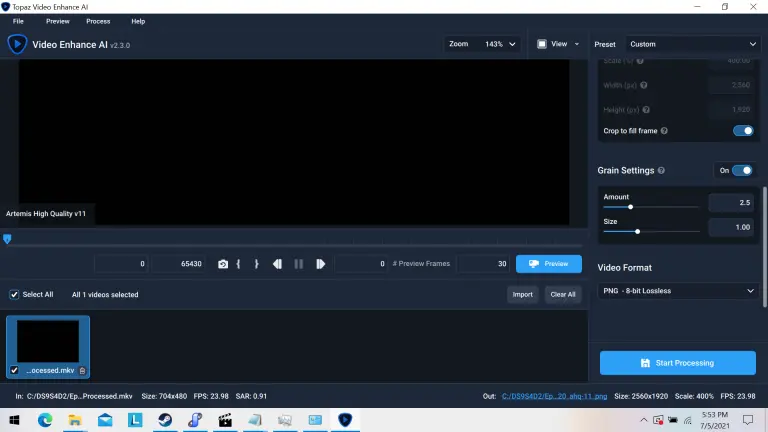Screen dimensions: 768x432
Task: Step forward one frame
Action: tap(320, 264)
